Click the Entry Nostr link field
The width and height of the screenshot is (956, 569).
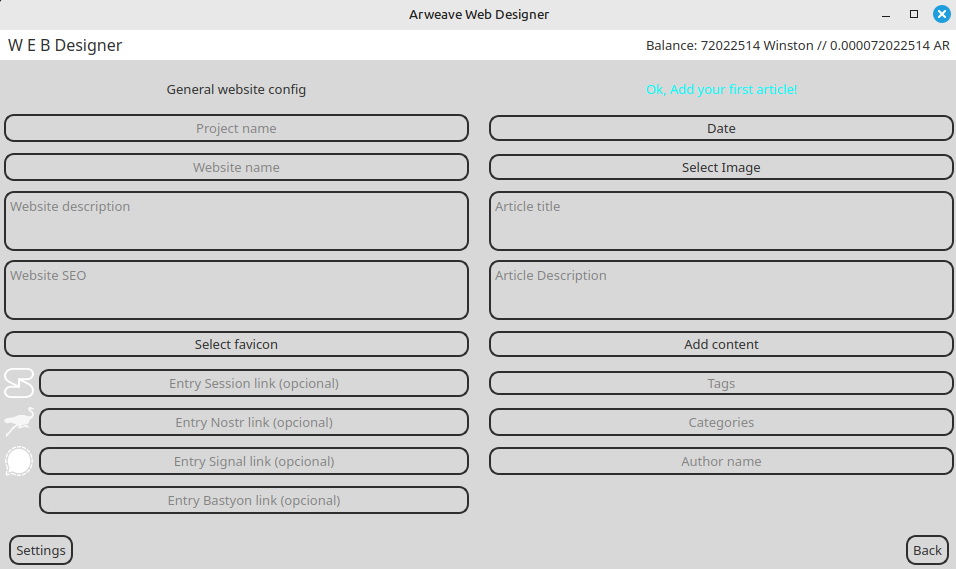tap(254, 422)
